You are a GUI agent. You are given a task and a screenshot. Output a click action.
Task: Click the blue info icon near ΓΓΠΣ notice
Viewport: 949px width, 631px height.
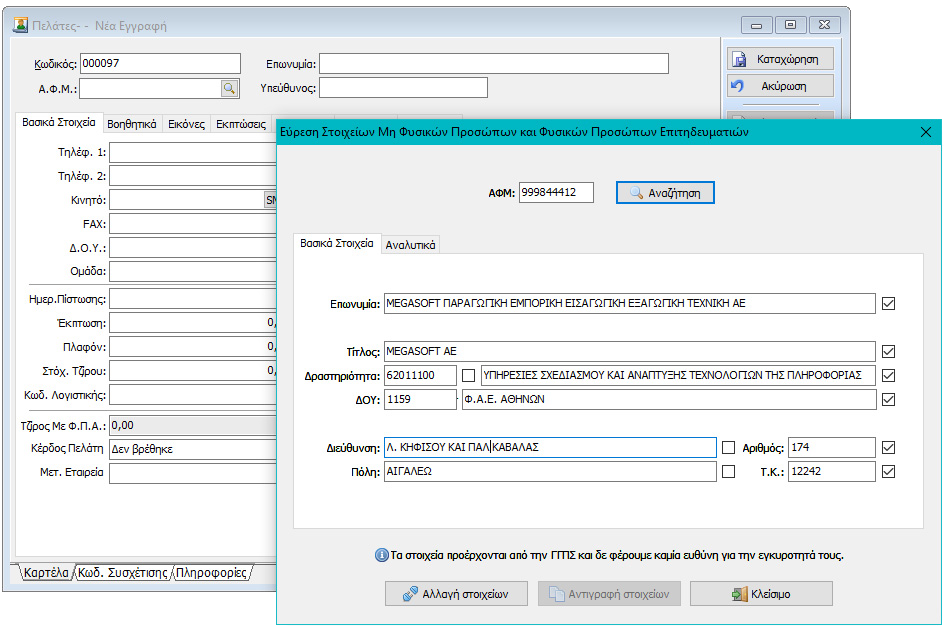[381, 555]
